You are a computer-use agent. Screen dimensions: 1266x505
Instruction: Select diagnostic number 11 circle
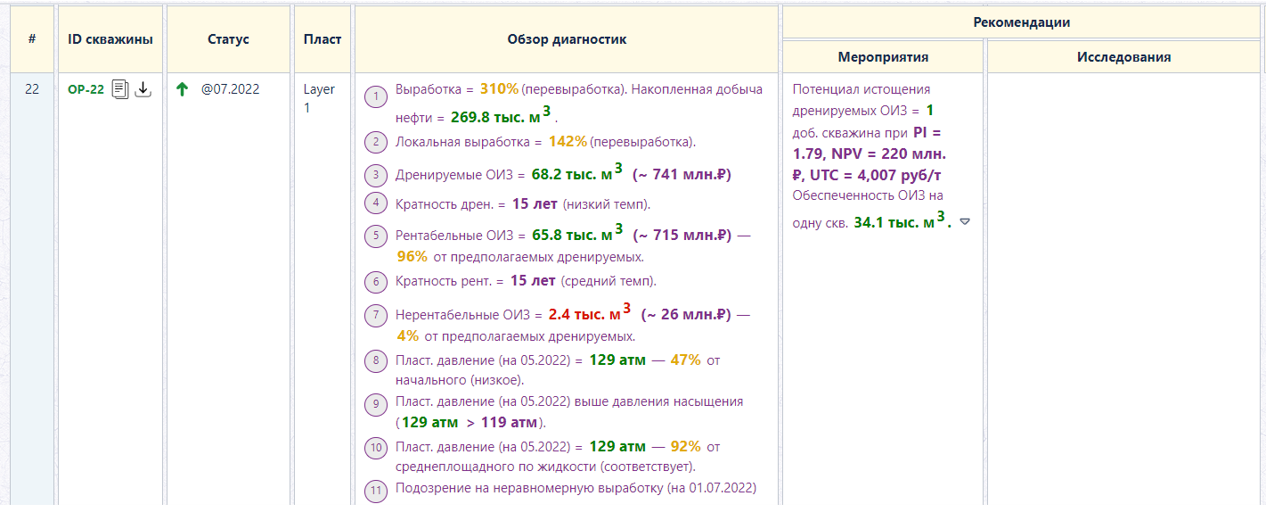pos(376,491)
